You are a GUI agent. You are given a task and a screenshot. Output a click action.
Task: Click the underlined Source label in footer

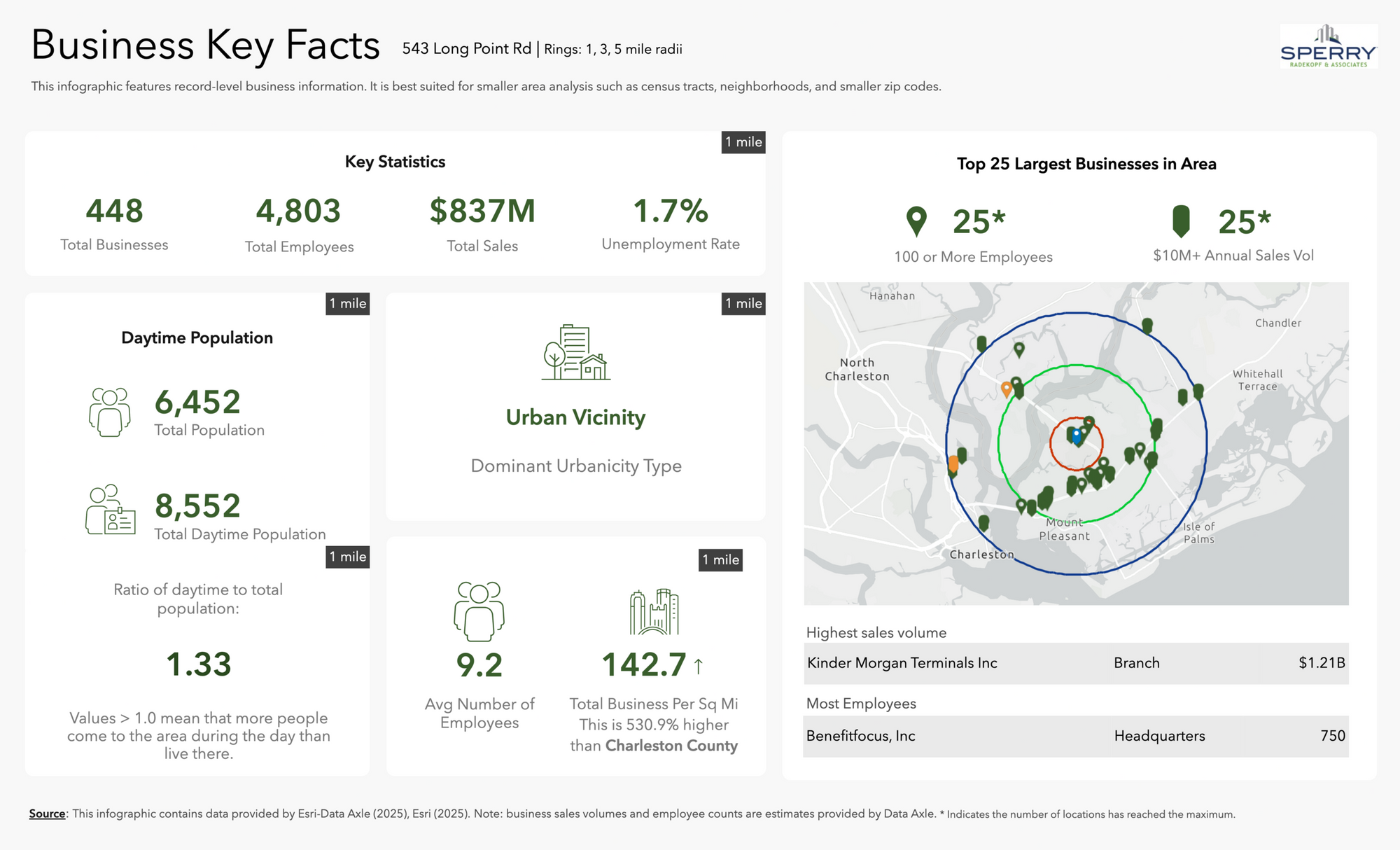(x=47, y=814)
